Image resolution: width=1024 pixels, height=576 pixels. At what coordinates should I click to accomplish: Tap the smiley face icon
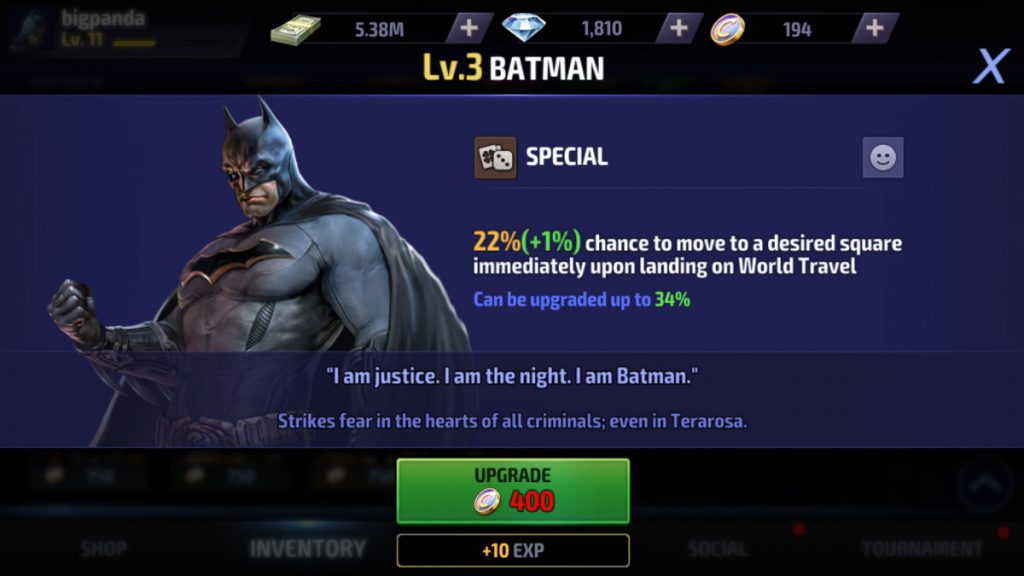[x=883, y=157]
